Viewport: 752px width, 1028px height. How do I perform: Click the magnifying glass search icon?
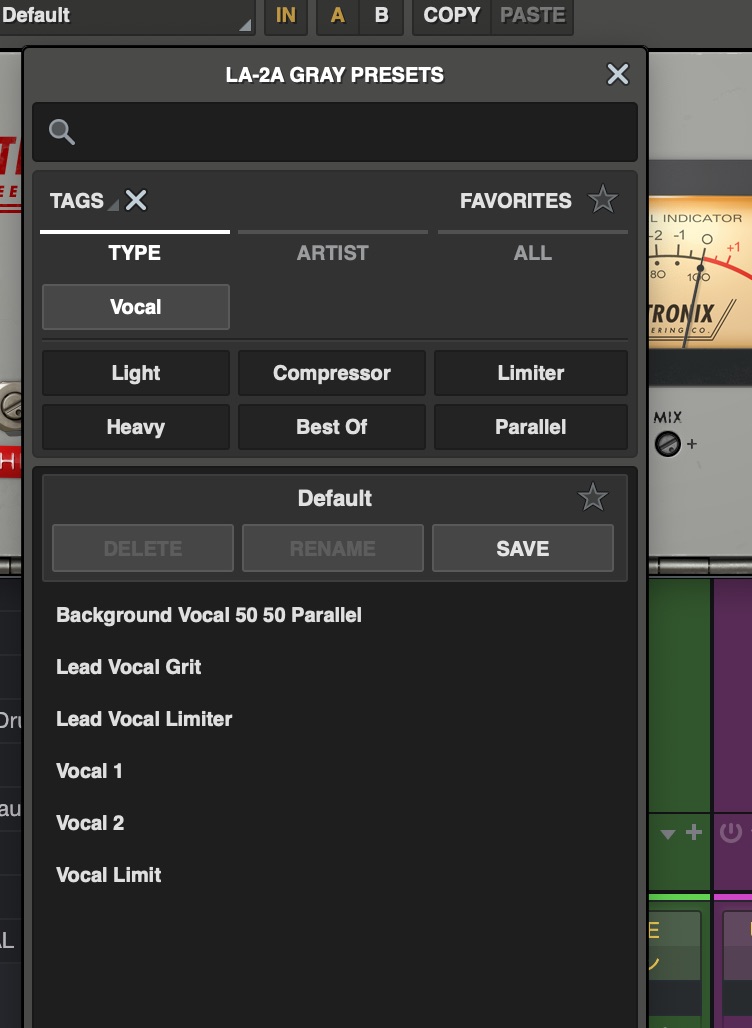(x=61, y=132)
